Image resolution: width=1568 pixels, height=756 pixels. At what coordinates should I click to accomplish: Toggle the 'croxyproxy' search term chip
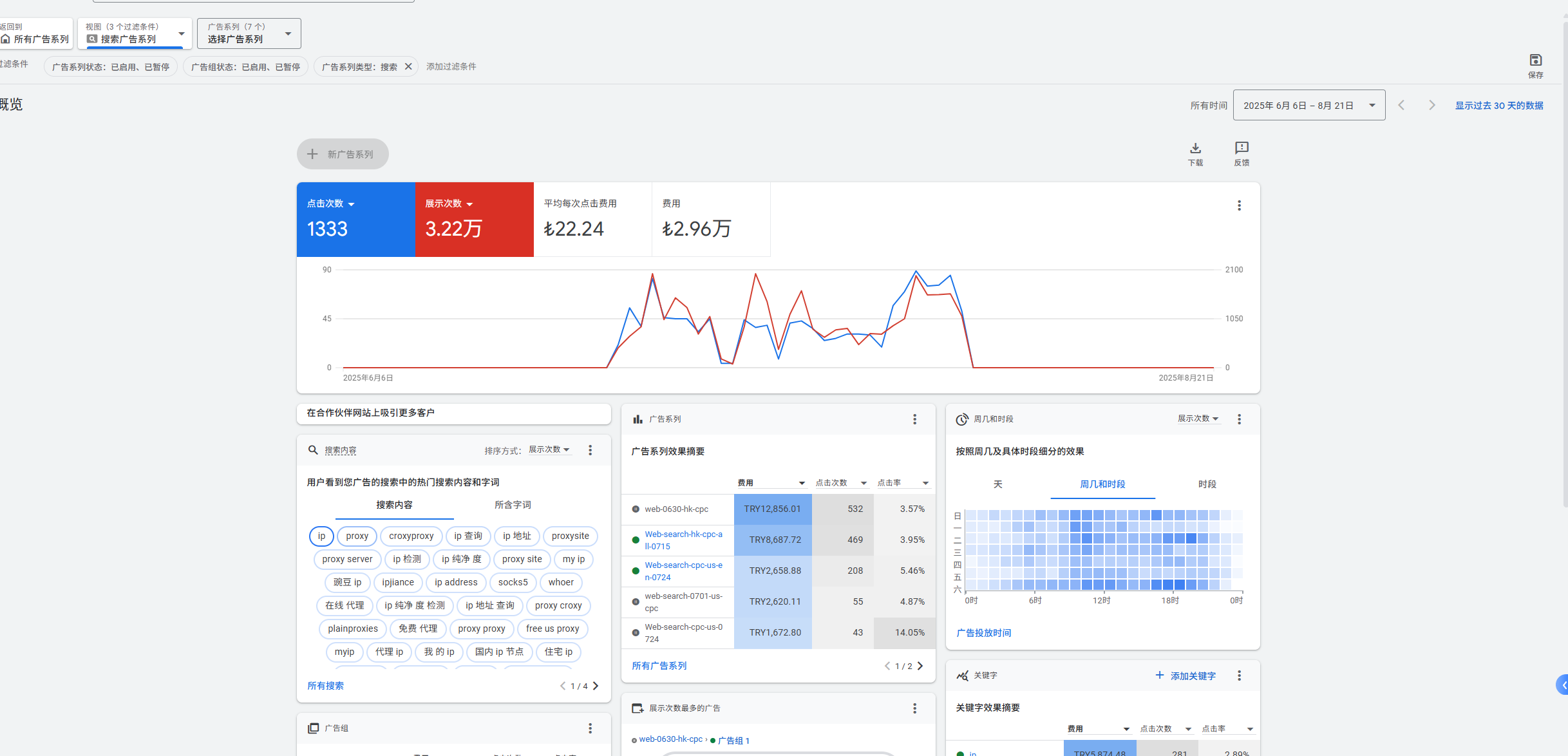(x=411, y=536)
